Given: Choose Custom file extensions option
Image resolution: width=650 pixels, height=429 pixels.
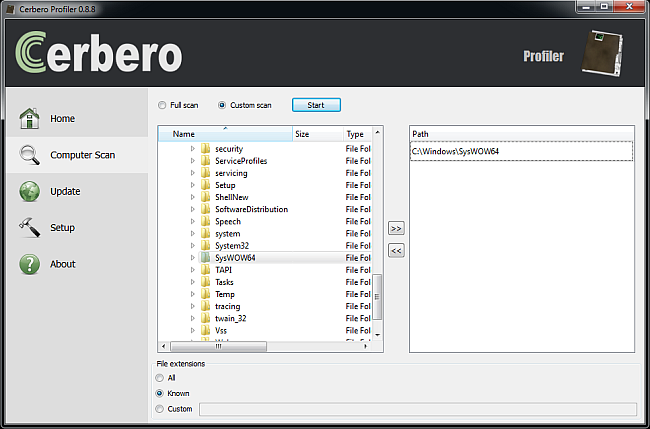Looking at the screenshot, I should [160, 409].
